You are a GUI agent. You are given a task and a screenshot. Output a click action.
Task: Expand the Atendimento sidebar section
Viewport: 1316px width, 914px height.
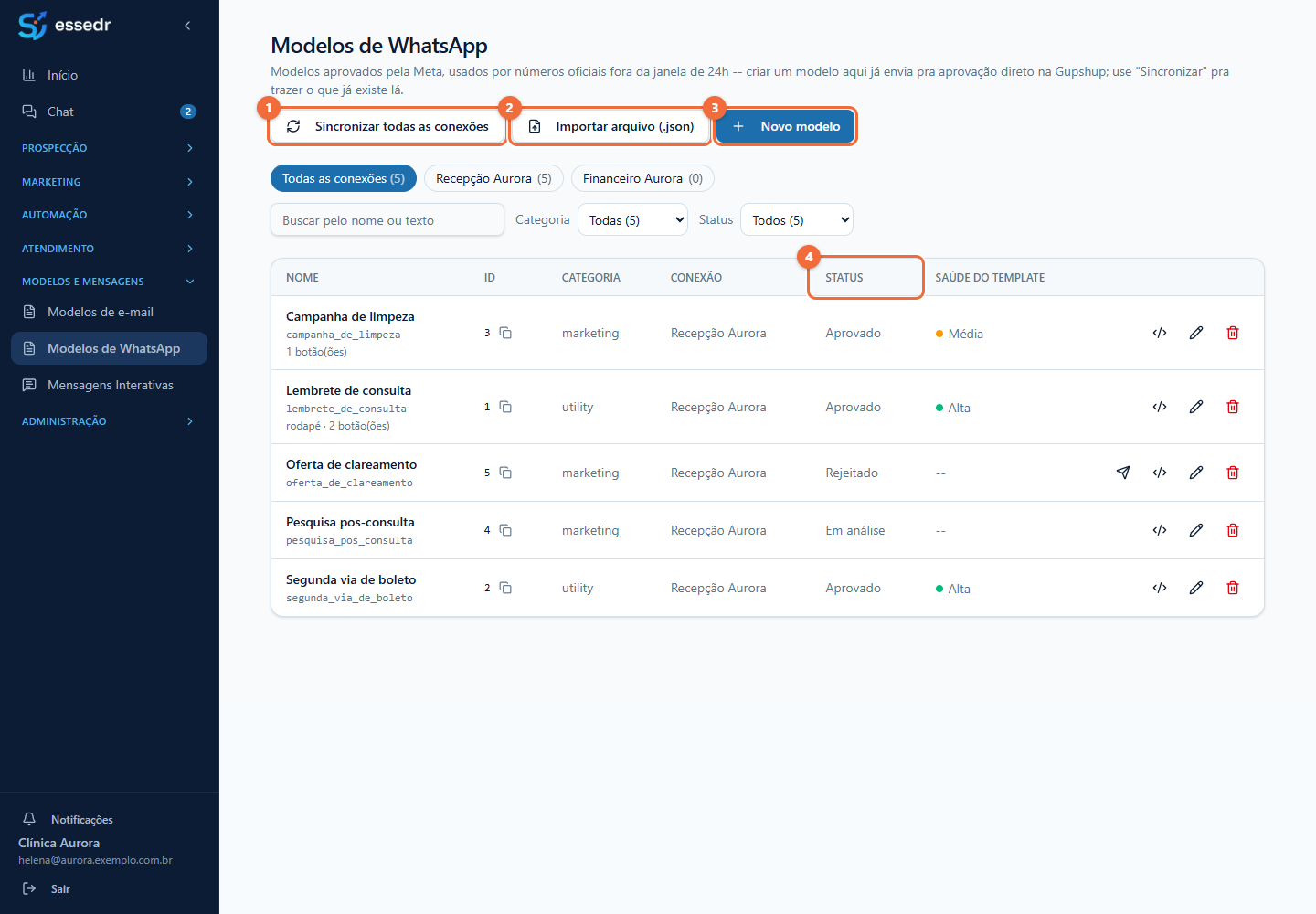(109, 249)
